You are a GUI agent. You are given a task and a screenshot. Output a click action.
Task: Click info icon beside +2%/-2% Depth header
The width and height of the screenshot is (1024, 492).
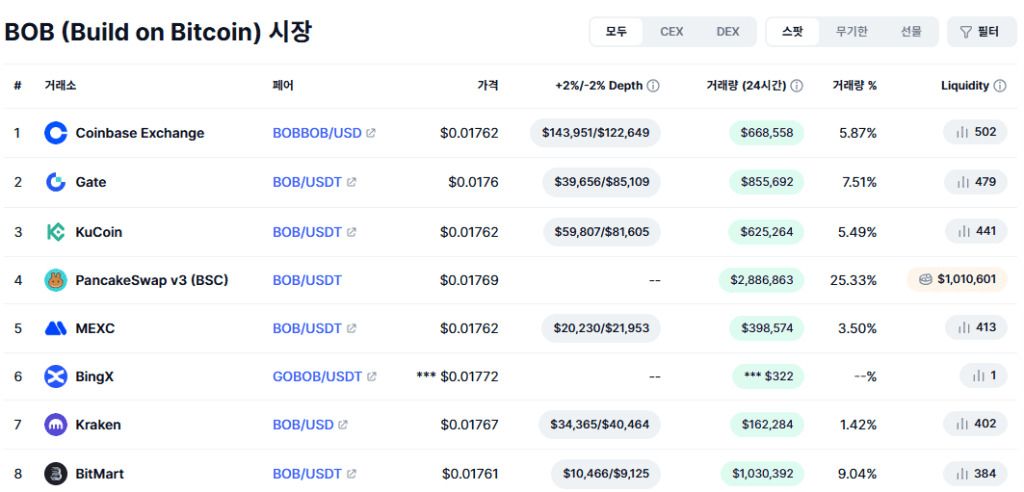(653, 86)
